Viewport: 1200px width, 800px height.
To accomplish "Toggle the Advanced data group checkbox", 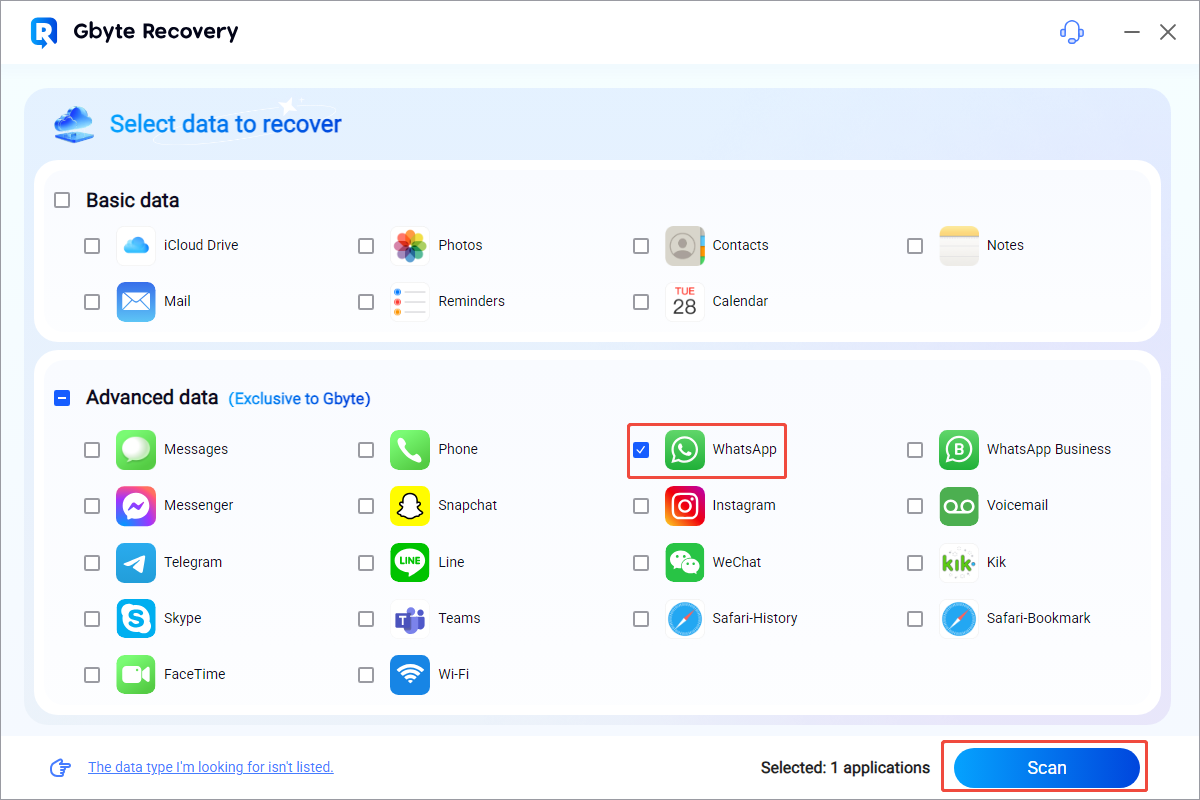I will tap(62, 398).
